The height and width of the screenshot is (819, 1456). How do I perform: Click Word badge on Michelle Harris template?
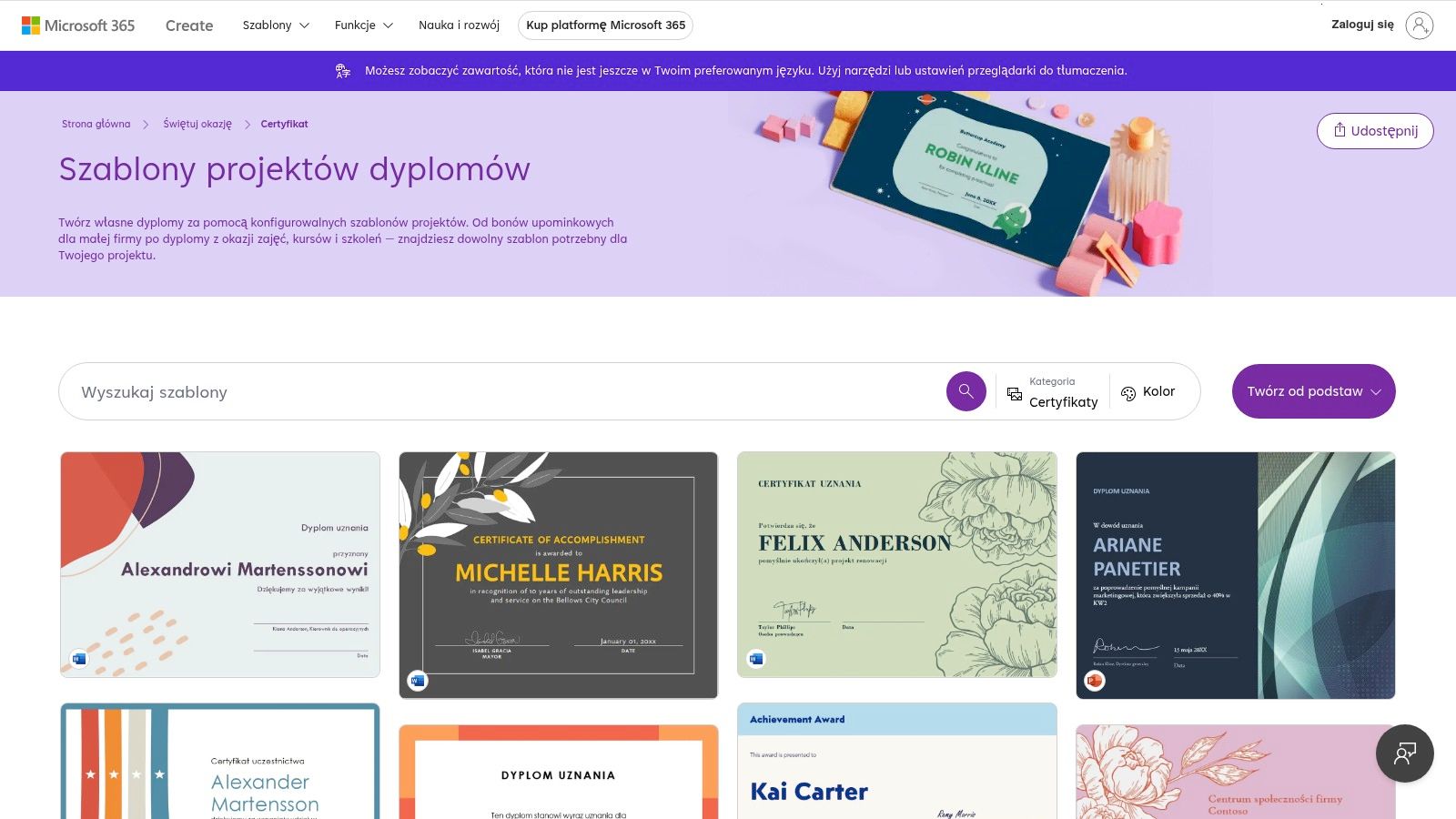point(418,680)
